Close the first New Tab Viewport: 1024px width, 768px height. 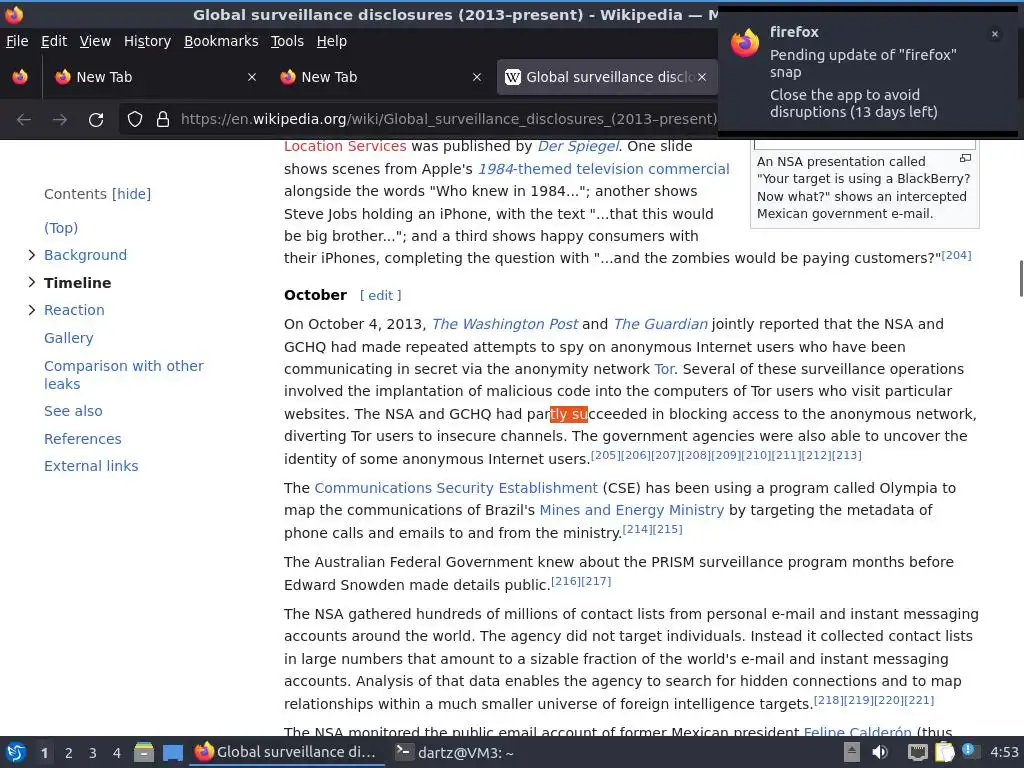pyautogui.click(x=251, y=77)
